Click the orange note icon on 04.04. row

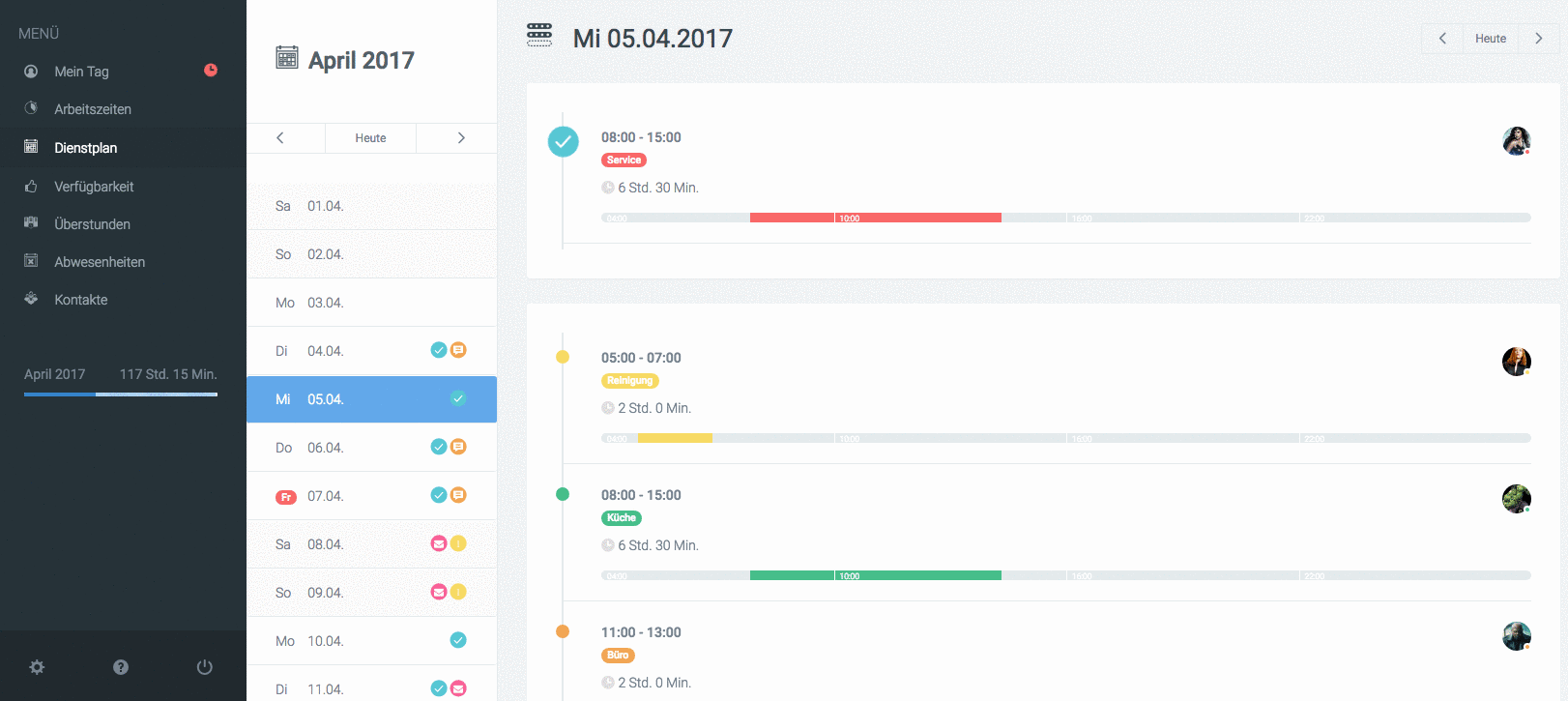click(x=458, y=350)
